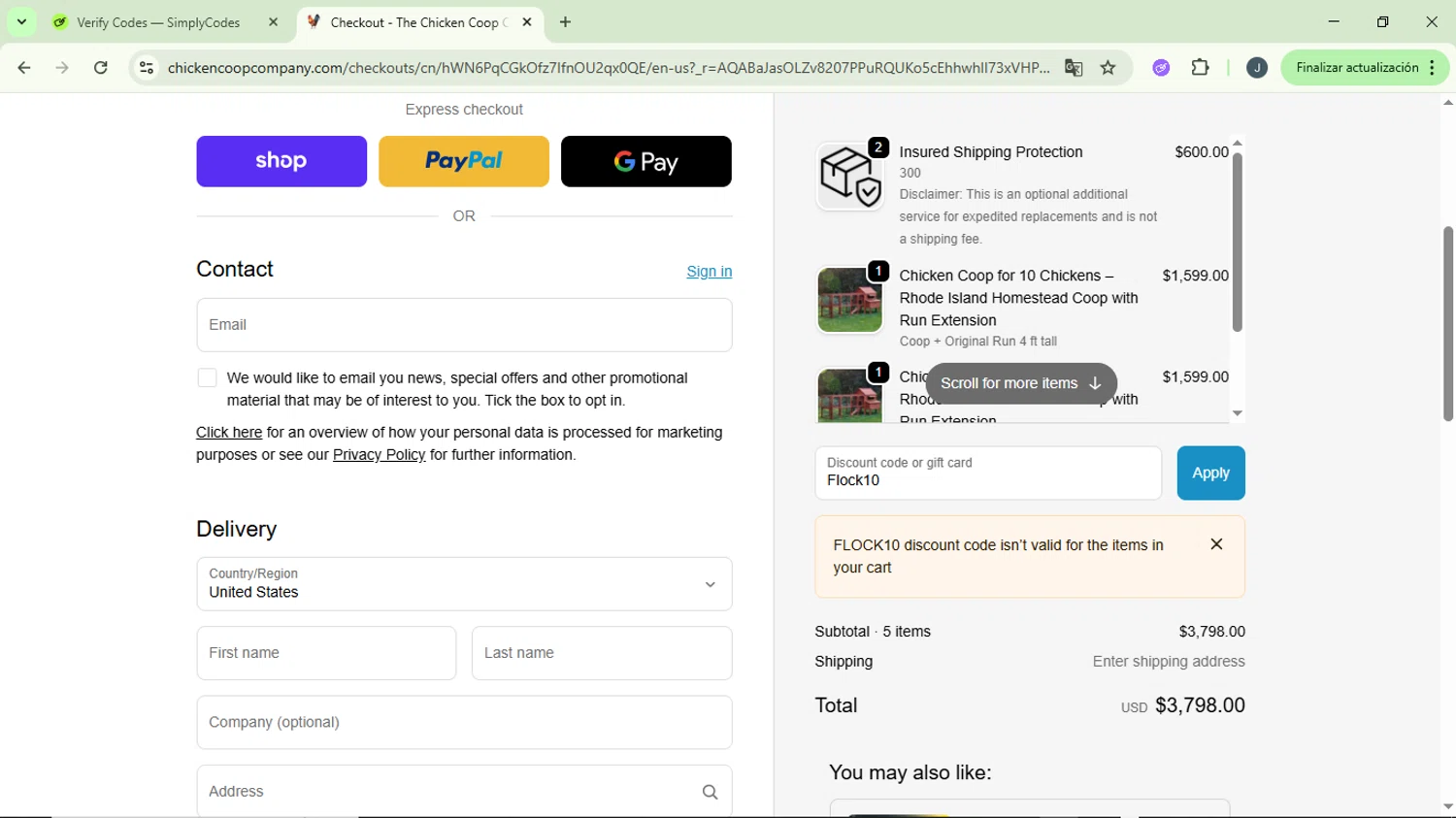This screenshot has height=818, width=1456.
Task: Click the address bar URL
Action: coord(608,68)
